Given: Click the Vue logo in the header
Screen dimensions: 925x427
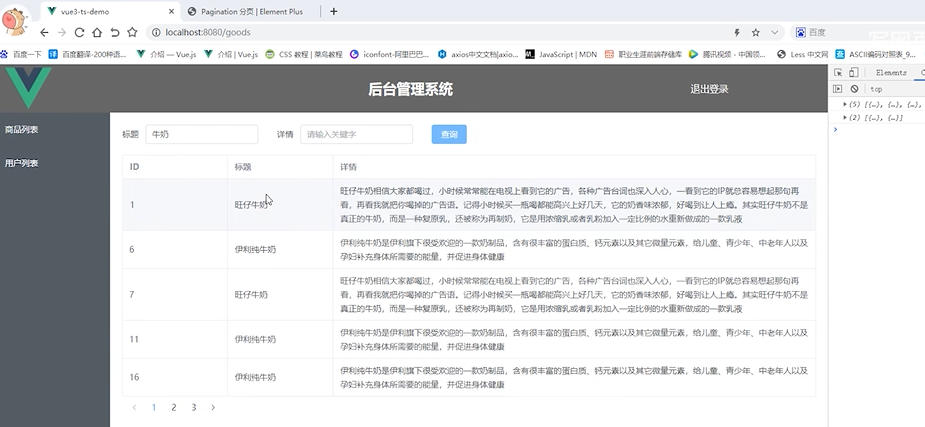Looking at the screenshot, I should [28, 87].
